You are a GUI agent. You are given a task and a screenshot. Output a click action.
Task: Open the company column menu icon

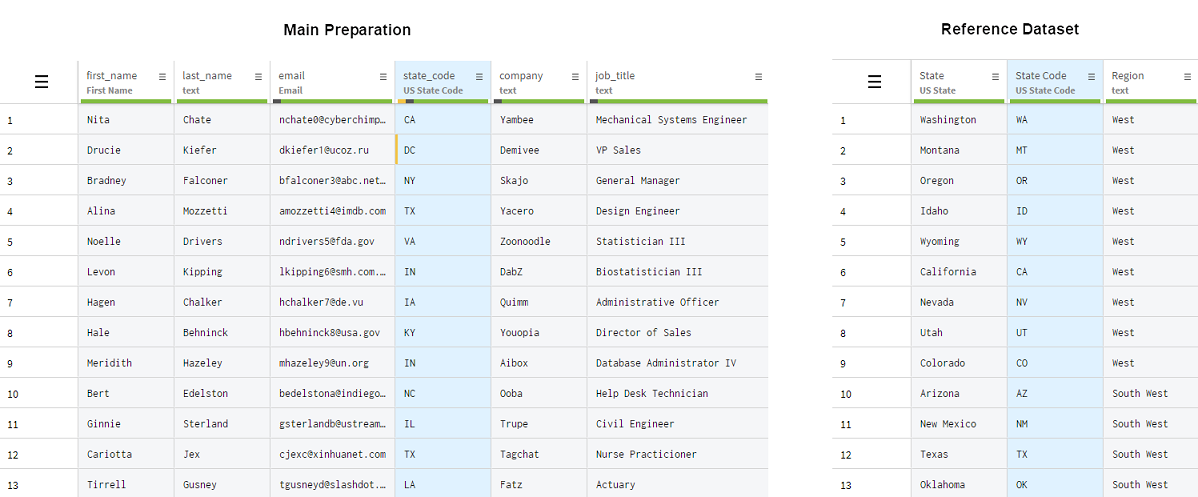574,76
